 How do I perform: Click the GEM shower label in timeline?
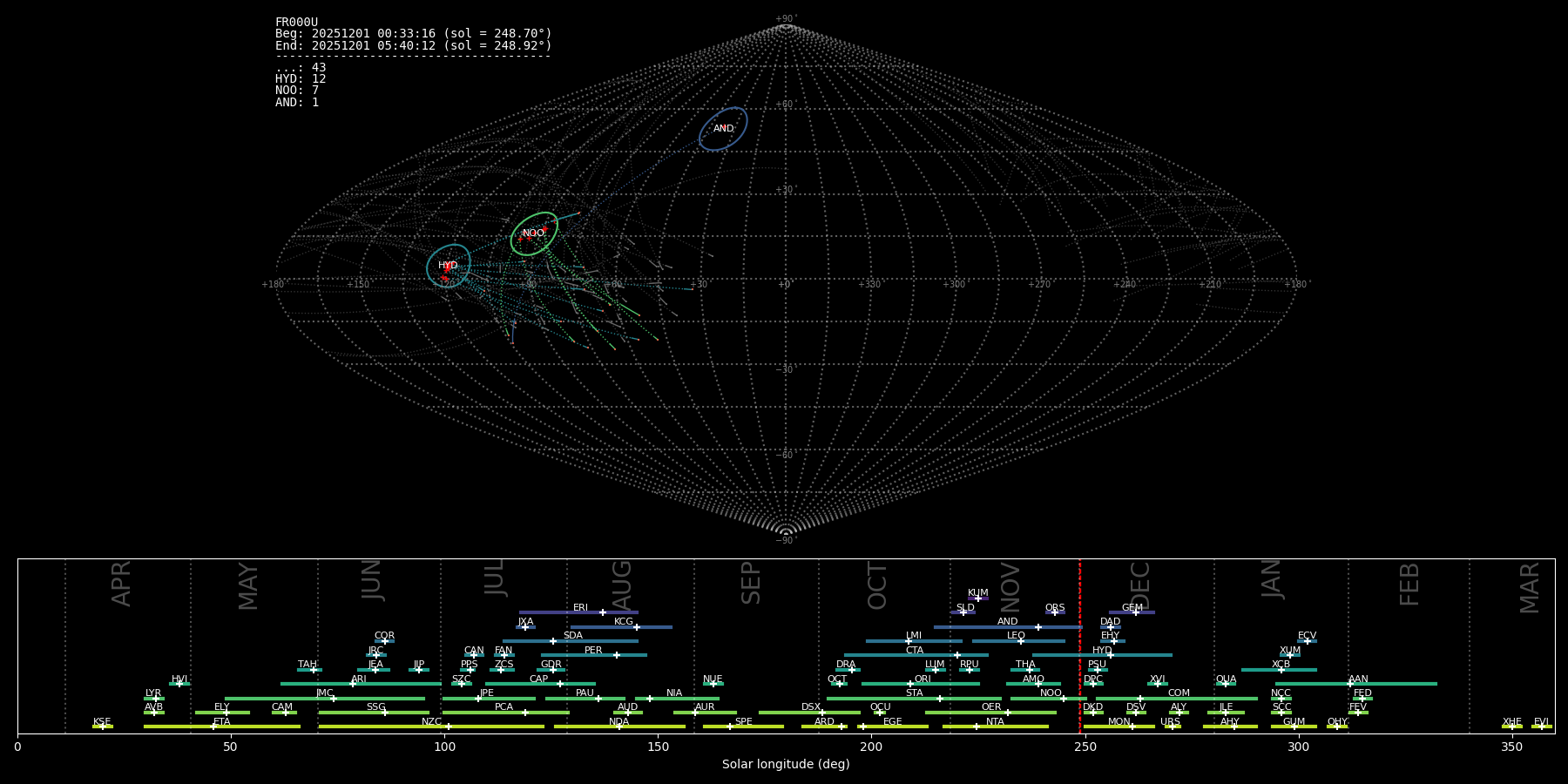pos(1132,608)
